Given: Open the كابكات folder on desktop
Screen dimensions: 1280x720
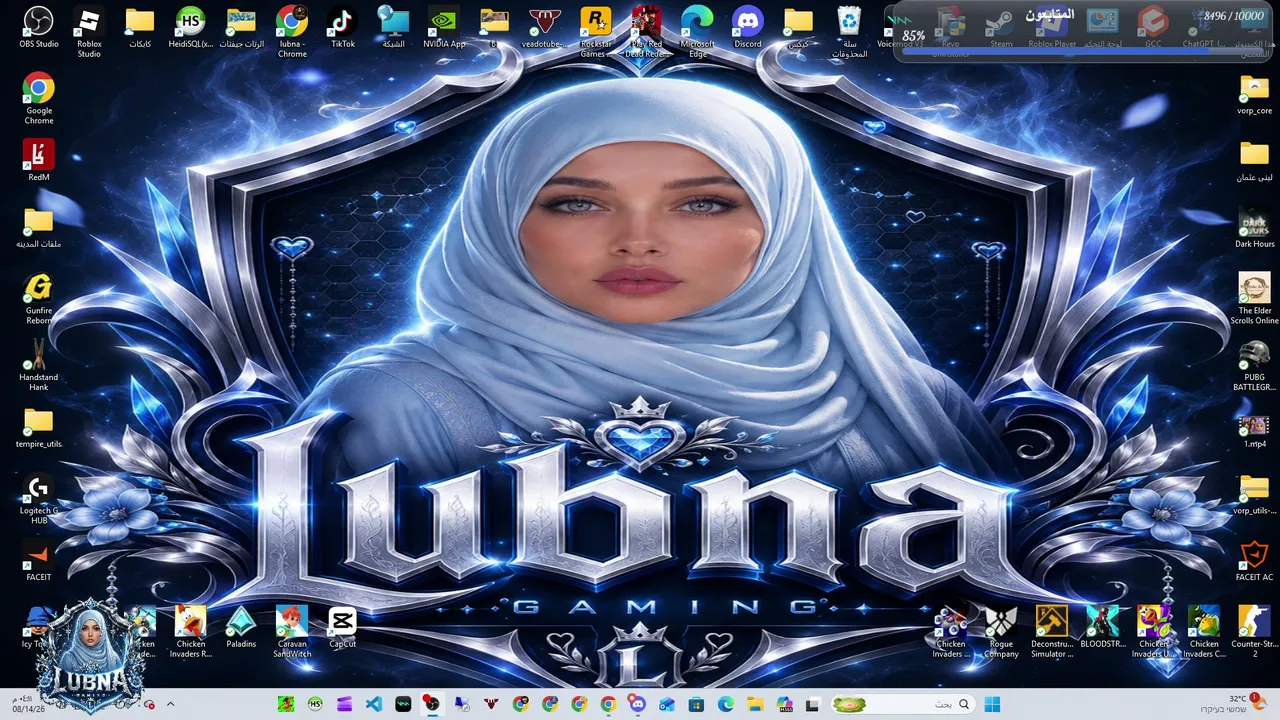Looking at the screenshot, I should click(x=140, y=28).
